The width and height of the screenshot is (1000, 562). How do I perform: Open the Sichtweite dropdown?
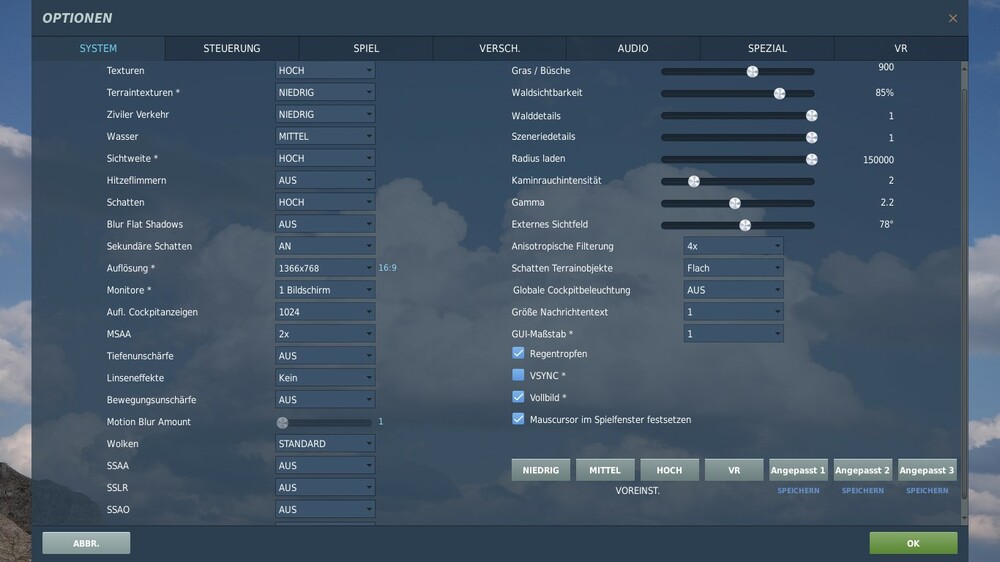tap(325, 158)
